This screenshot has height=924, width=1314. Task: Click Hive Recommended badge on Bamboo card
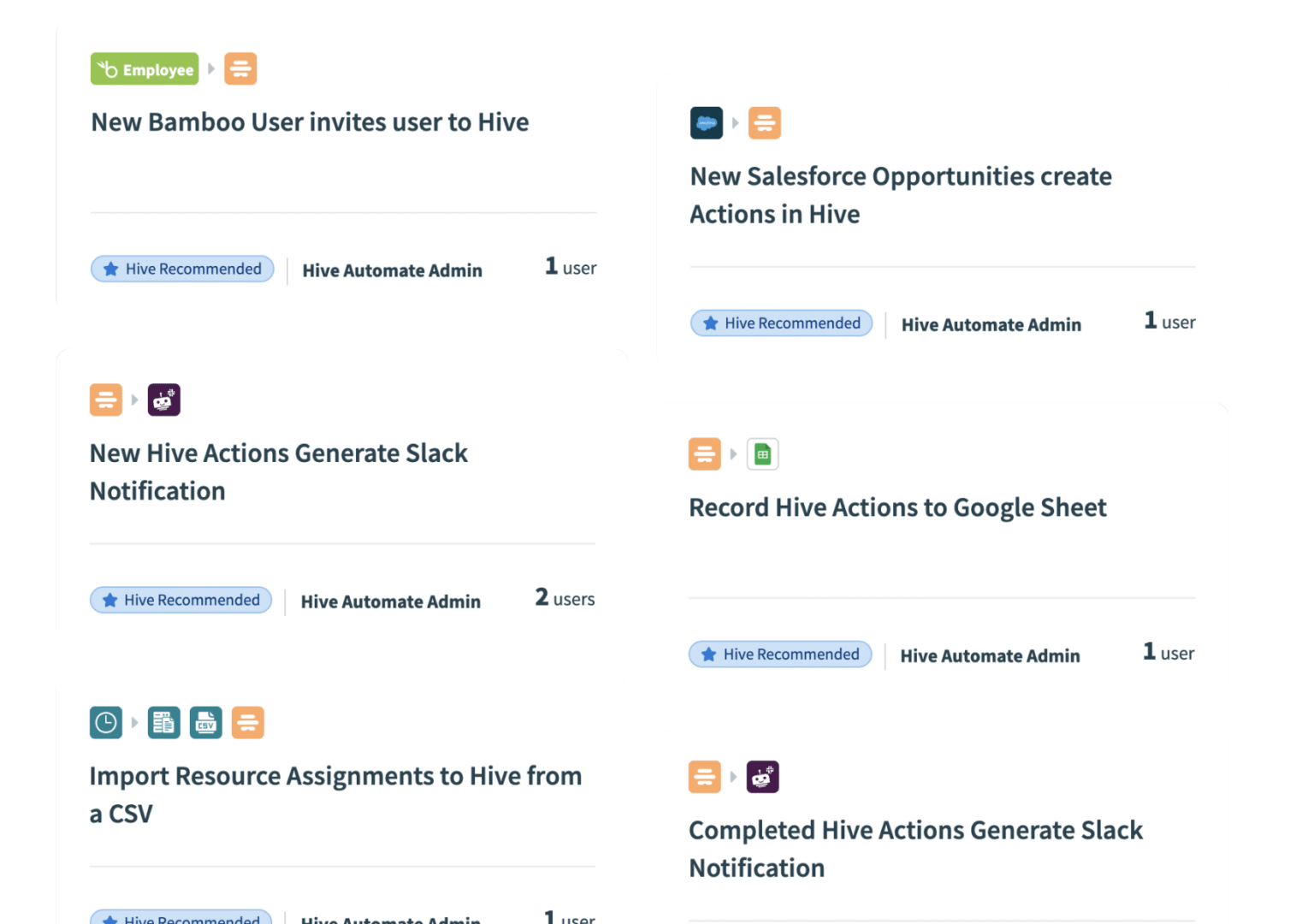point(183,269)
